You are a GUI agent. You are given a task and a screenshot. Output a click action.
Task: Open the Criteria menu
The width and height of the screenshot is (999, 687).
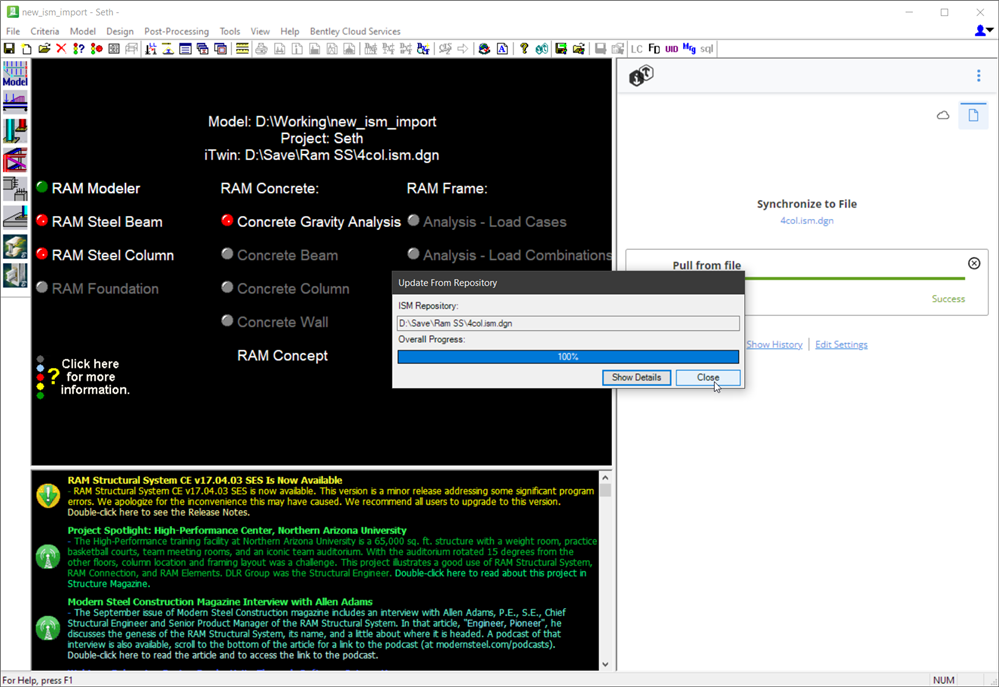point(45,31)
